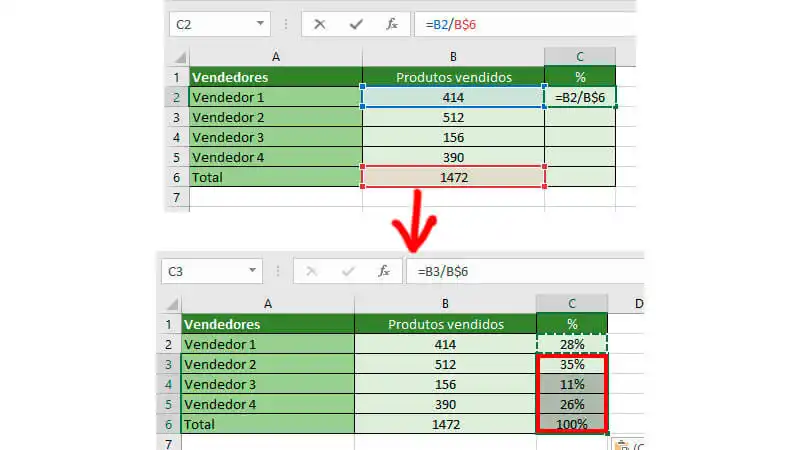The height and width of the screenshot is (450, 800).
Task: Click the 156 cell in the C2 sheet
Action: click(x=454, y=137)
